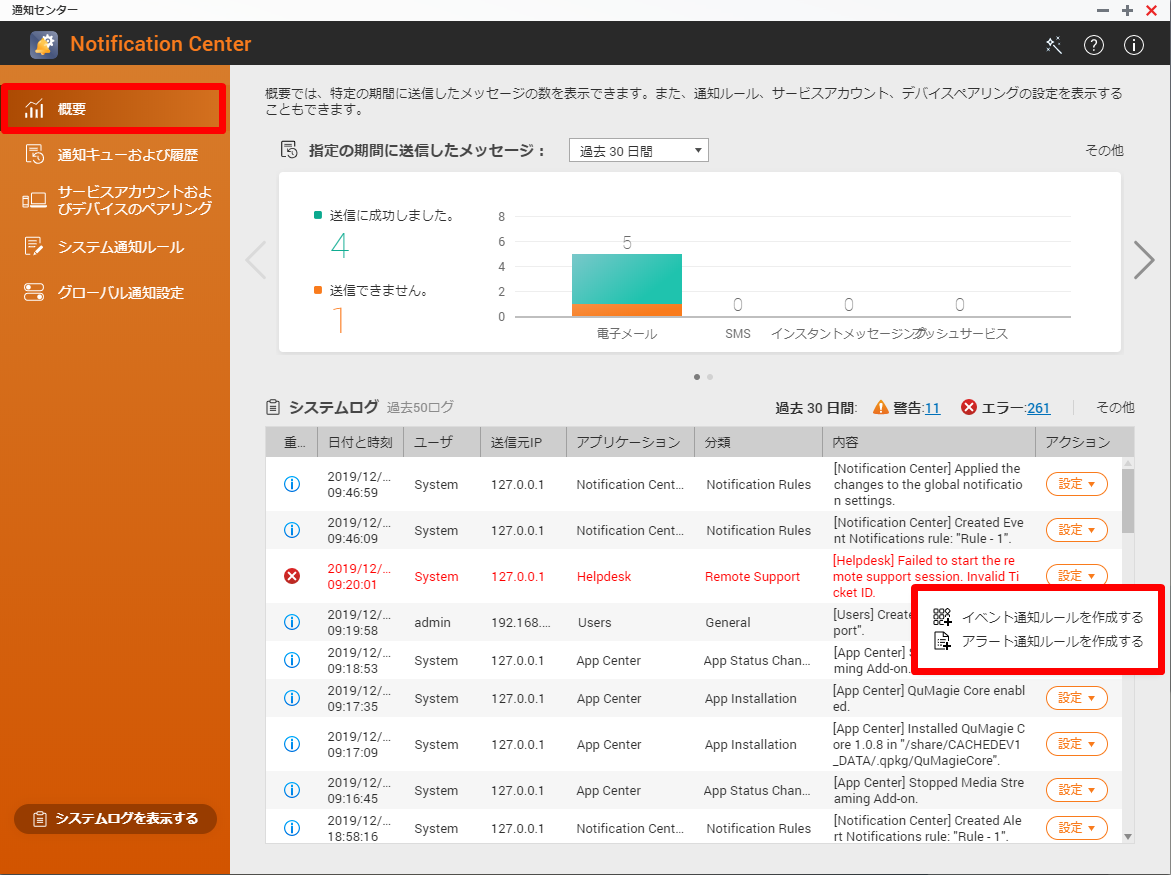Open 通知キューおよび履歴 in sidebar
Screen dimensions: 1171x875
click(x=127, y=155)
